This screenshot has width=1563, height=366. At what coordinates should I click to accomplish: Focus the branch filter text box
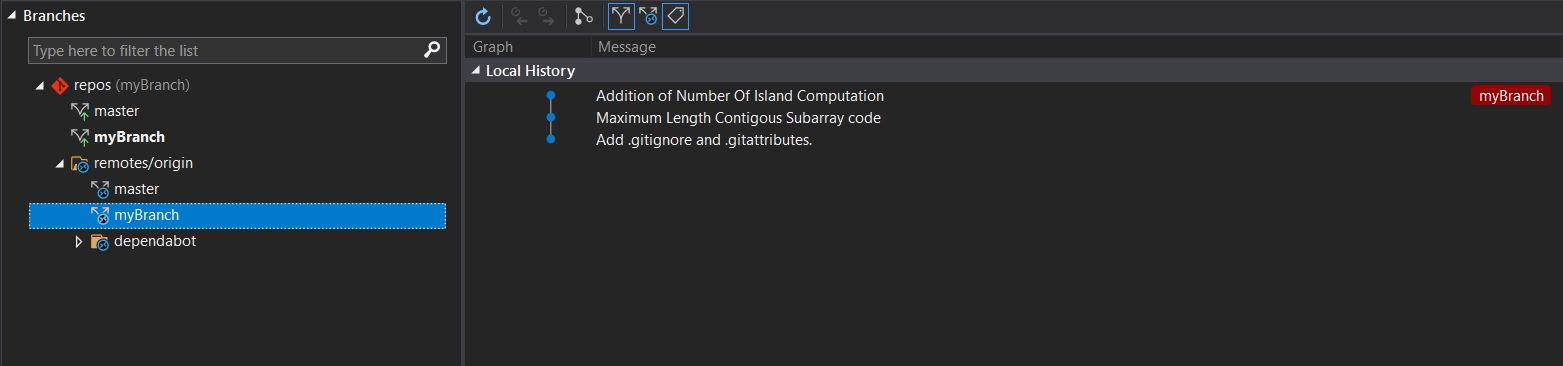tap(226, 50)
